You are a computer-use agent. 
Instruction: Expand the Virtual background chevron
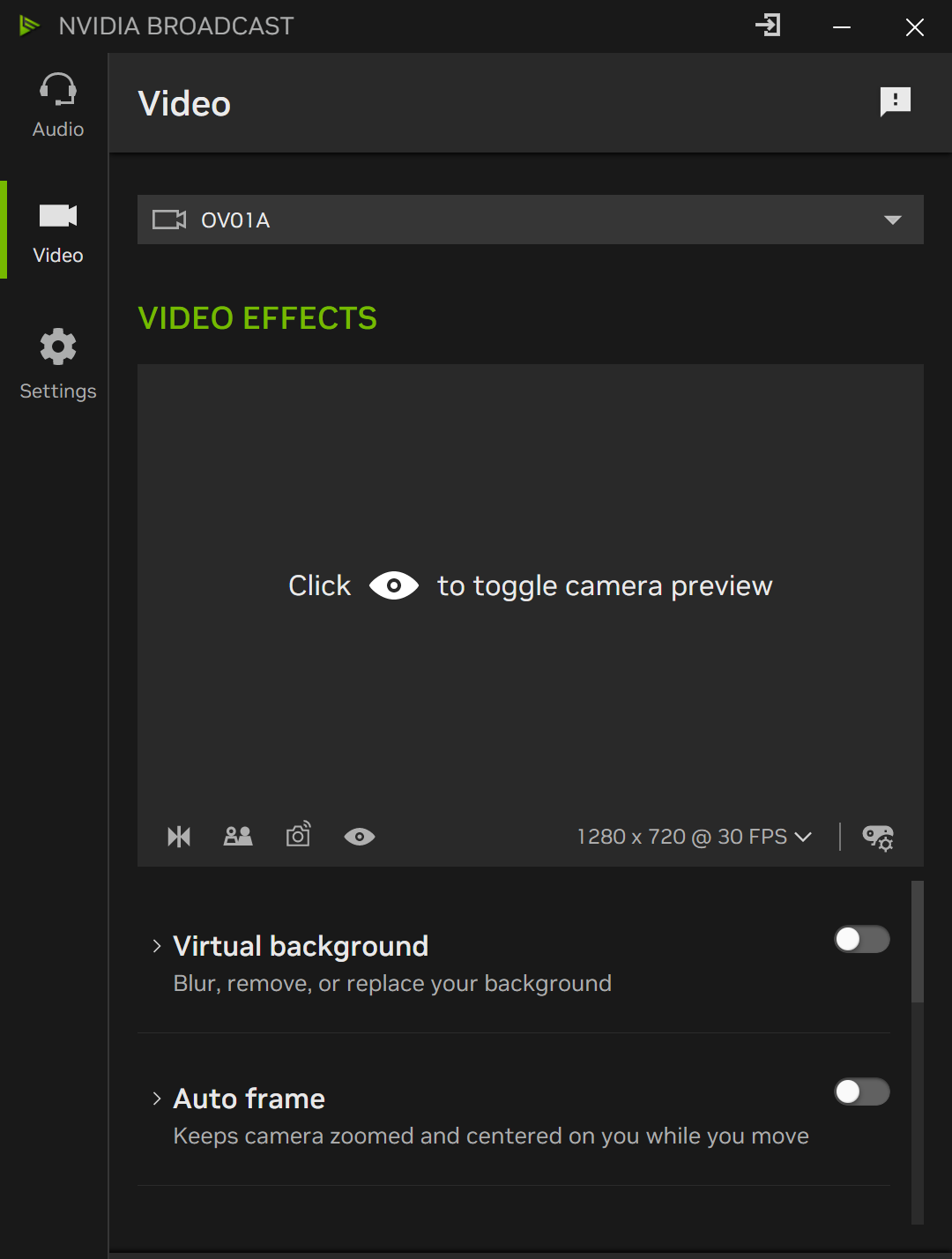tap(157, 946)
